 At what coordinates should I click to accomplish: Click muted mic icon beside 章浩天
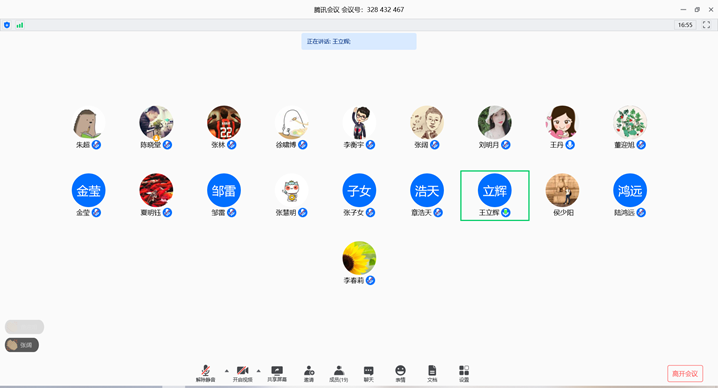coord(438,213)
